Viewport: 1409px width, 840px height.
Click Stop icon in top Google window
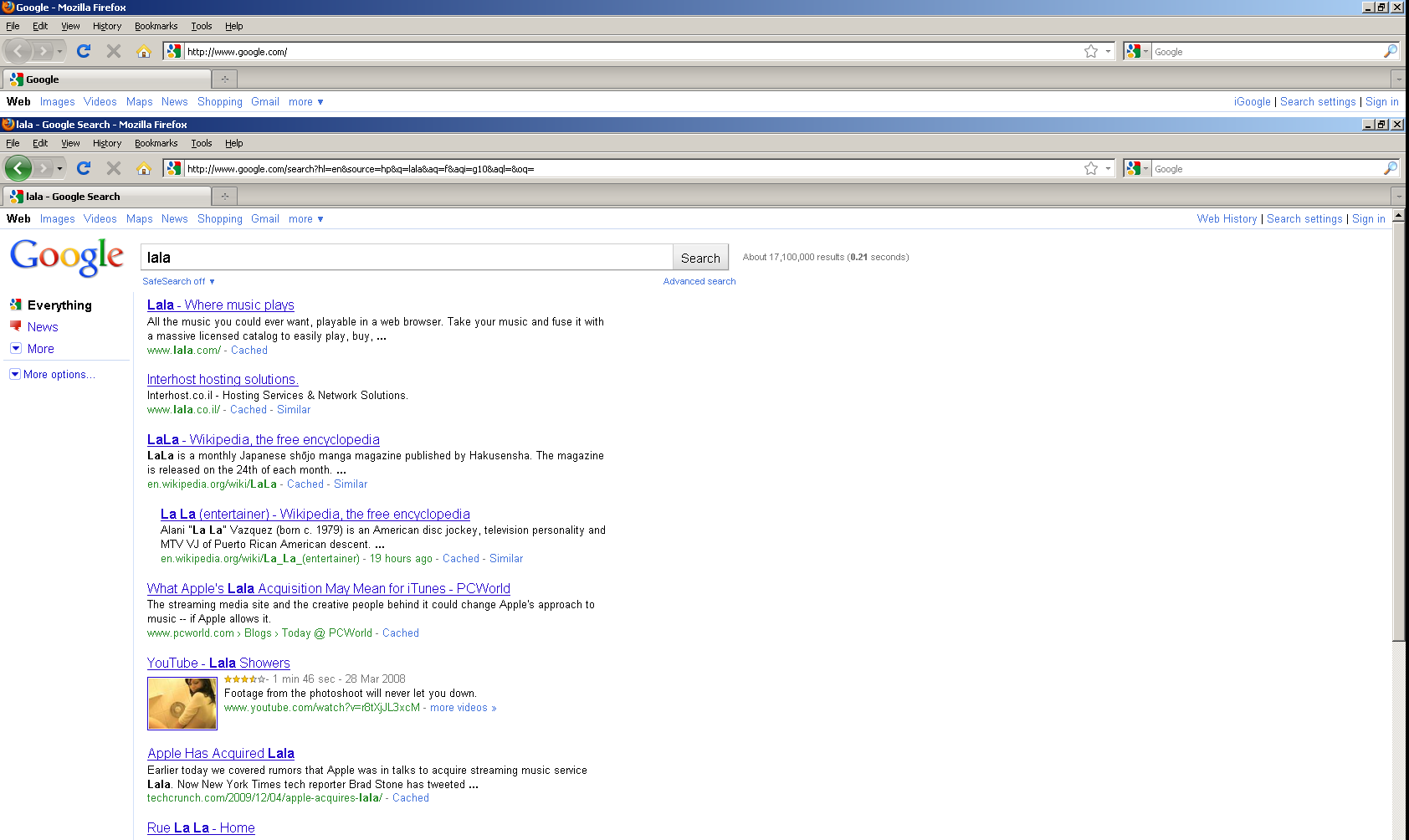tap(114, 51)
